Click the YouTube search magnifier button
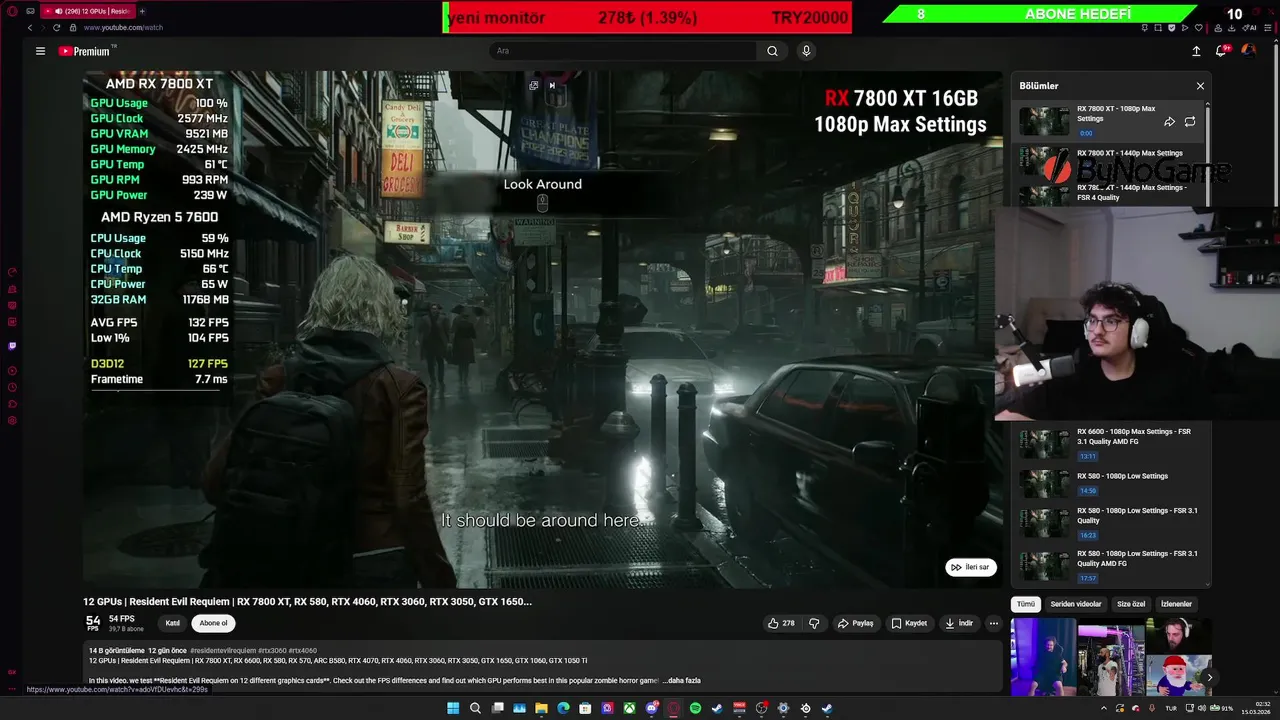Screen dimensions: 1280x720 (x=772, y=51)
